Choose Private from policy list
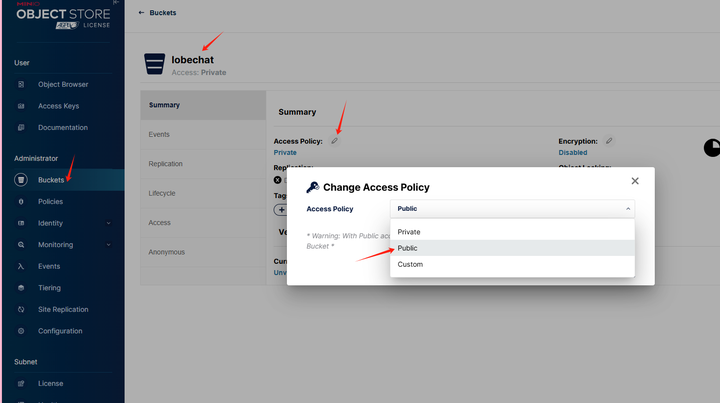The height and width of the screenshot is (403, 720). (512, 232)
